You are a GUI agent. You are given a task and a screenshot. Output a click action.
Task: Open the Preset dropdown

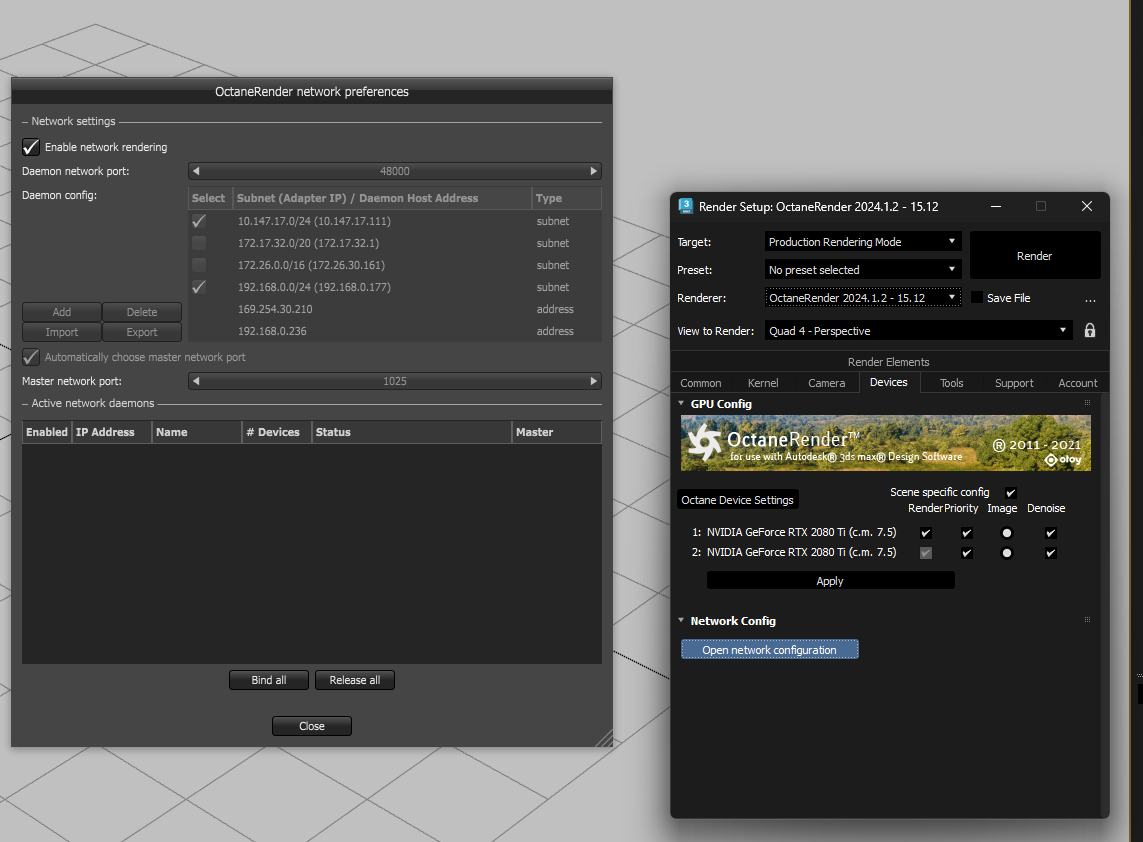863,270
